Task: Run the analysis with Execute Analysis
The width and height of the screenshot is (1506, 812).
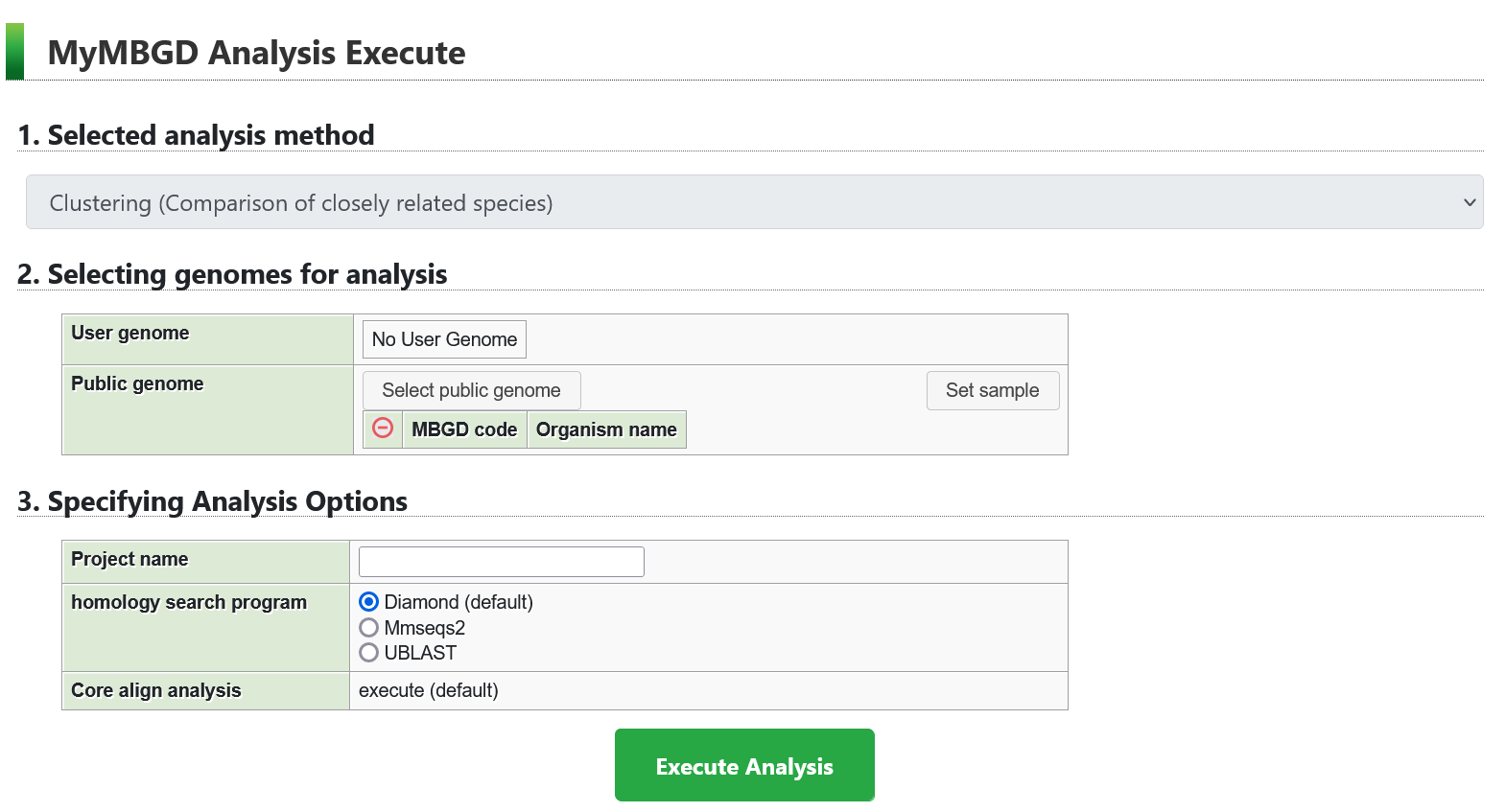Action: 744,765
